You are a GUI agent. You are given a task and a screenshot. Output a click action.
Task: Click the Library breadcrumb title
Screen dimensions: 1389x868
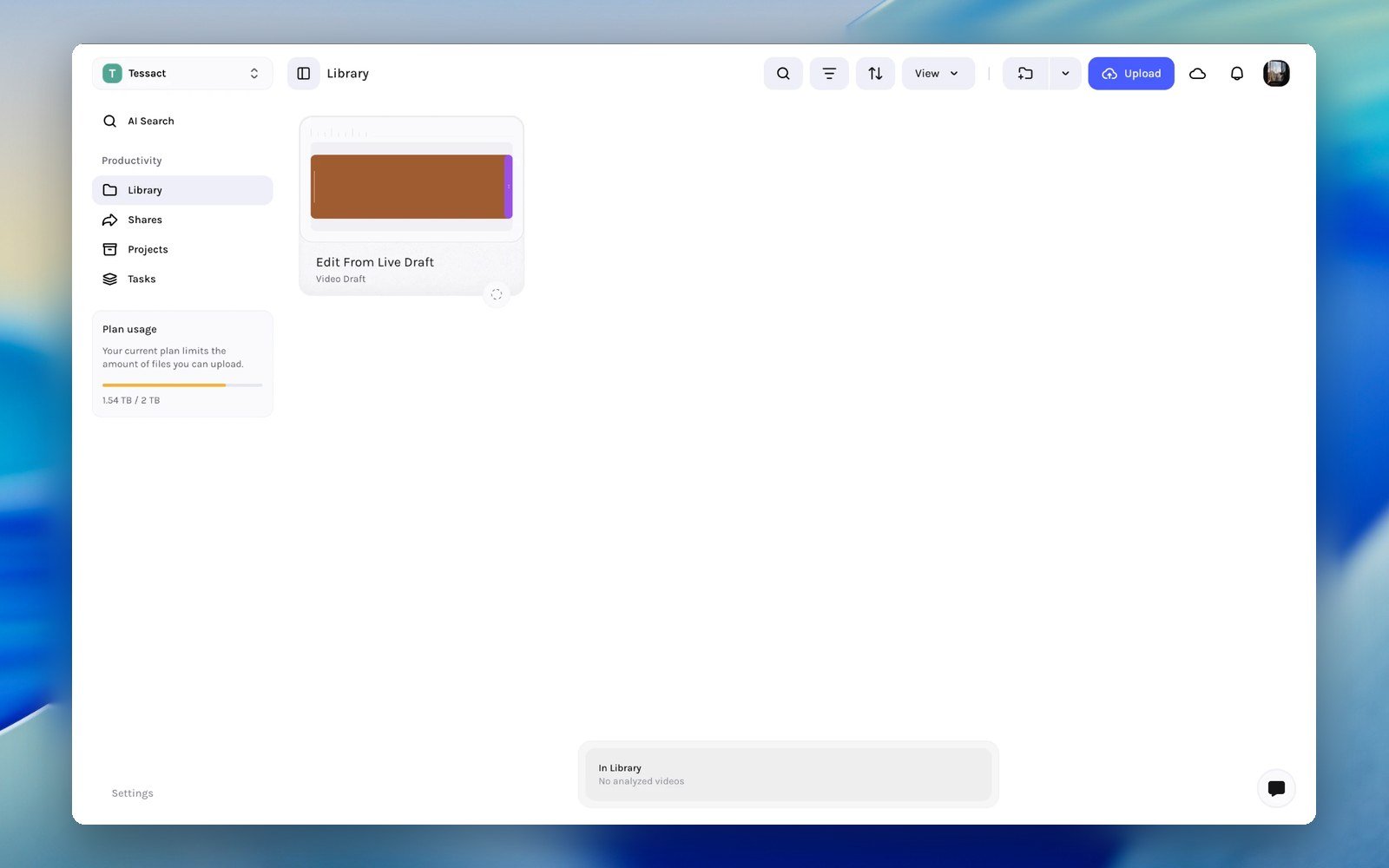(x=348, y=74)
